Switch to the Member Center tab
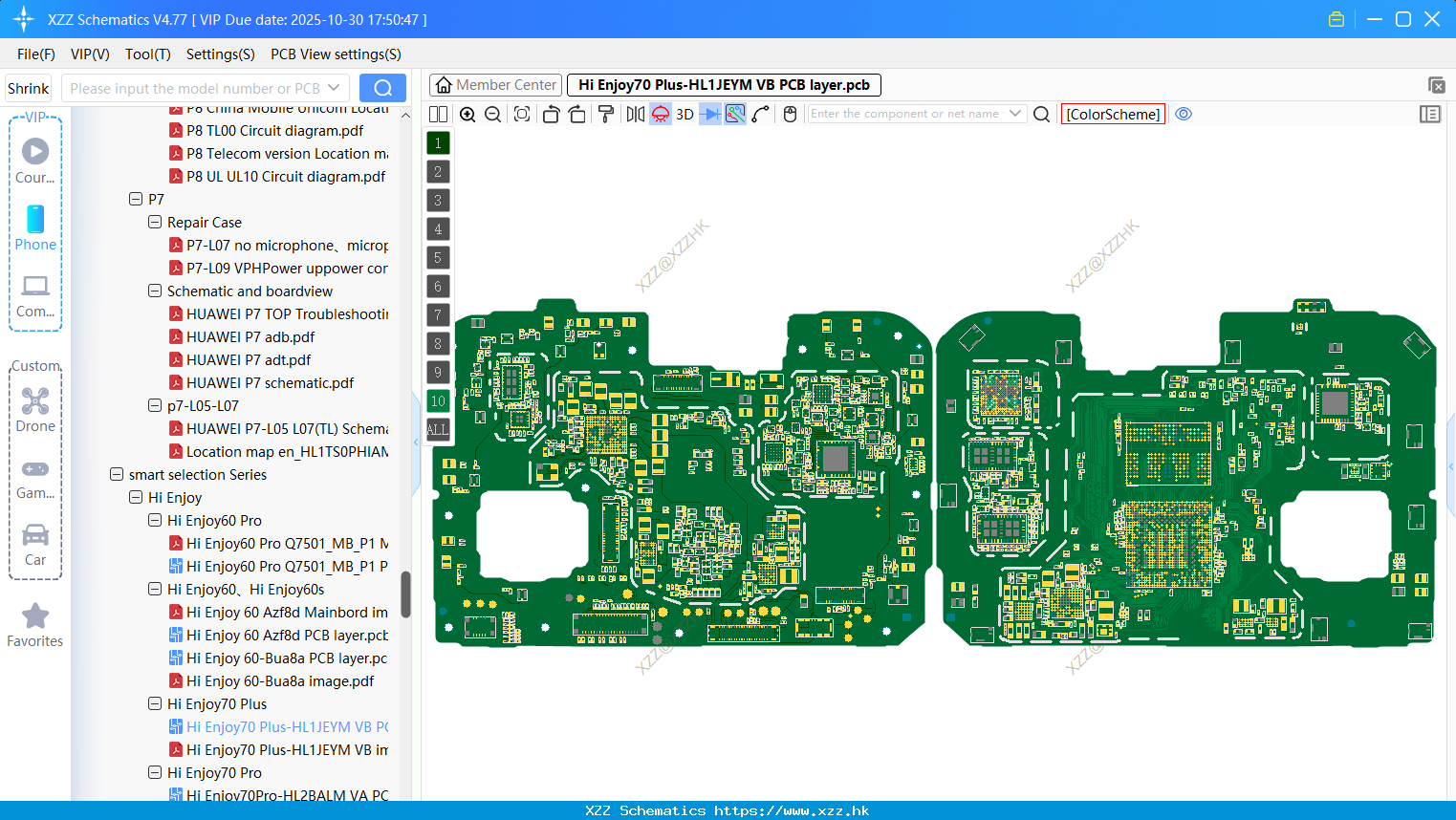Screen dimensions: 1456x820 point(496,85)
